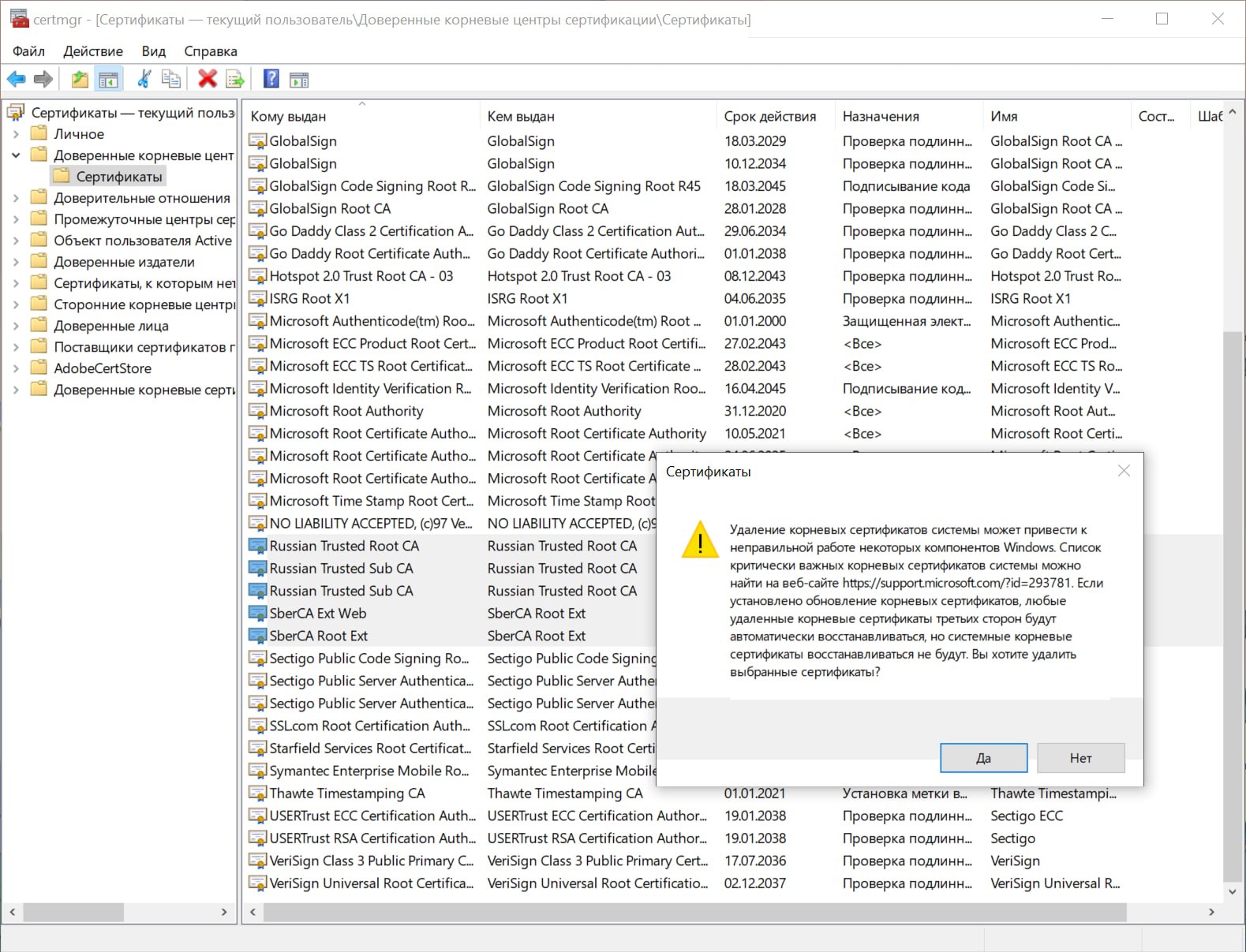This screenshot has width=1246, height=952.
Task: Open the Файл menu
Action: [28, 51]
